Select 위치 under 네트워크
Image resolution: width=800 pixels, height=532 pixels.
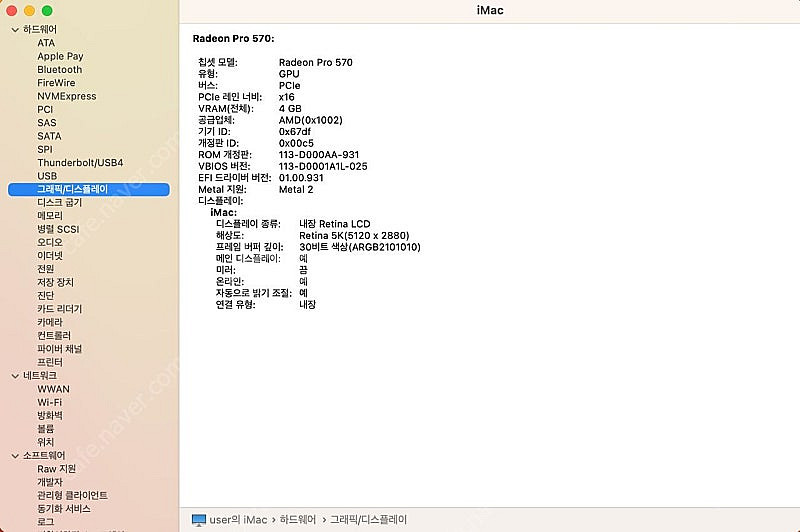(45, 442)
